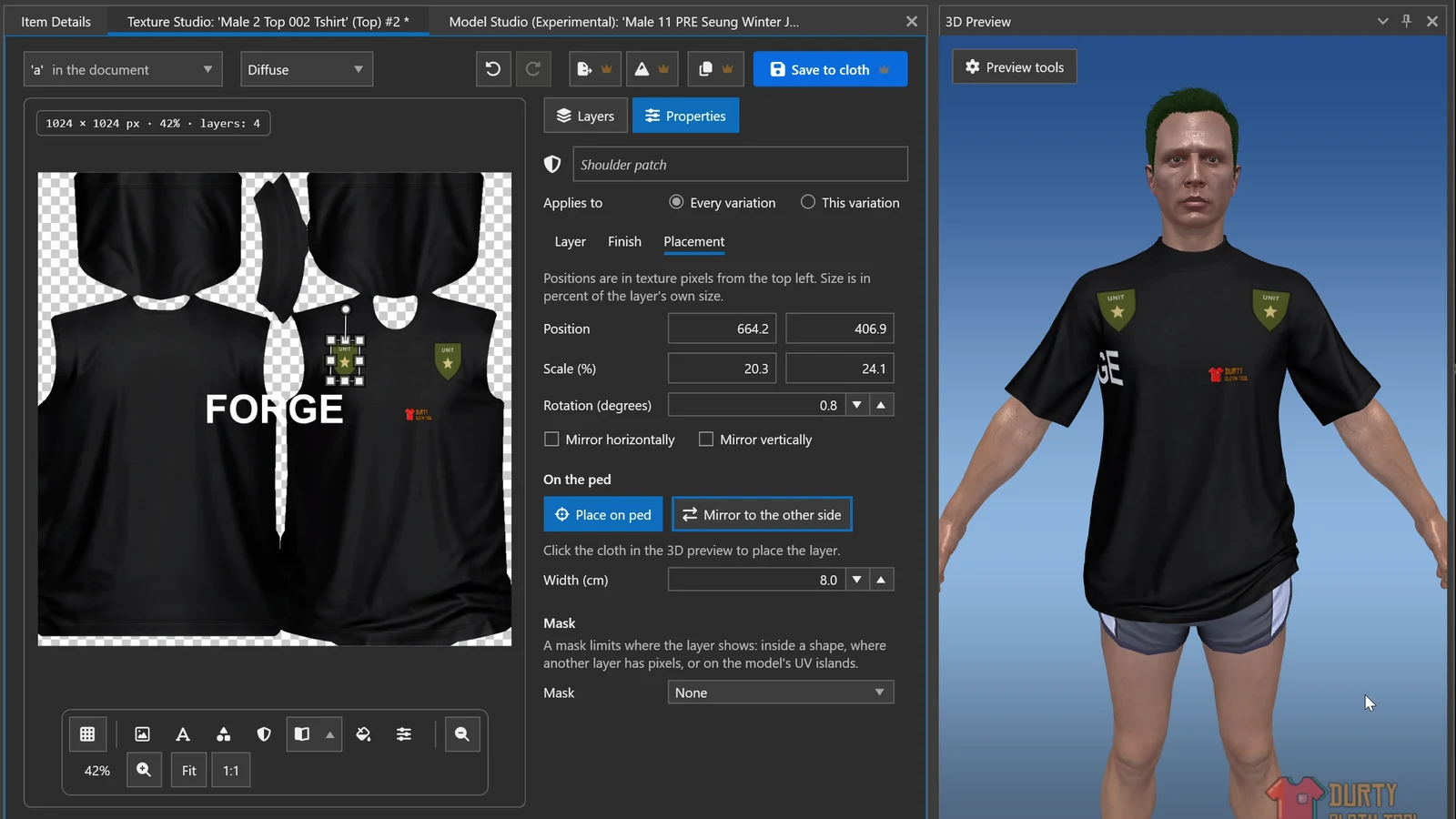Add a shapes layer
The height and width of the screenshot is (819, 1456).
coord(223,734)
